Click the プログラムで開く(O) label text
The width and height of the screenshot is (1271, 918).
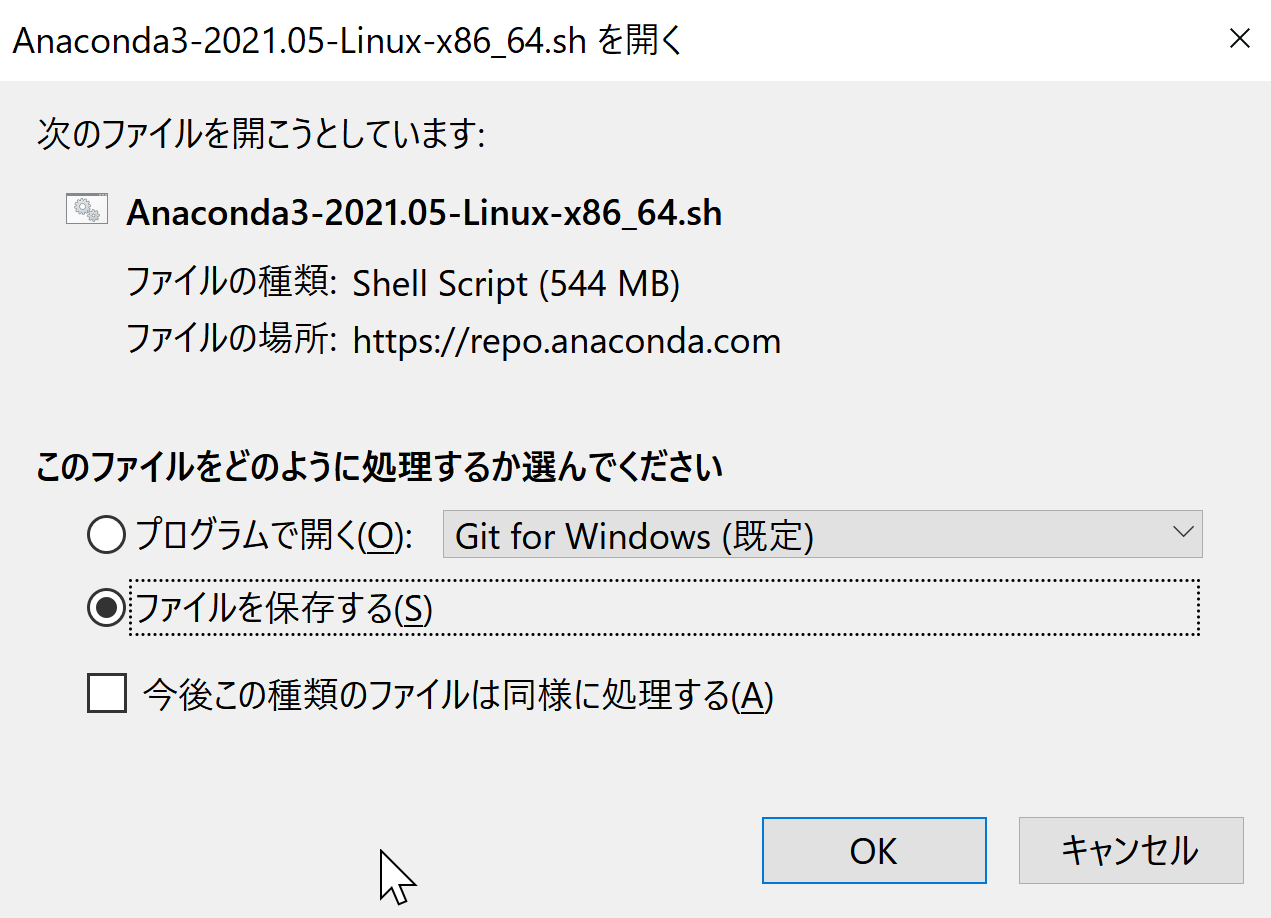pyautogui.click(x=274, y=537)
